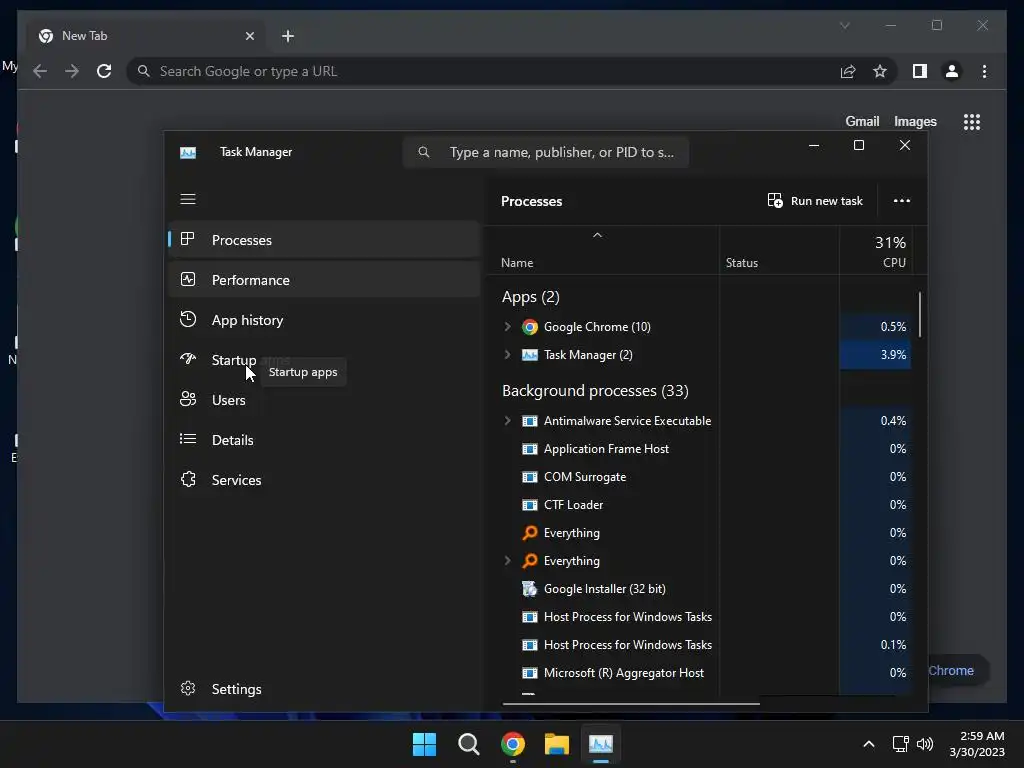Select Microsoft (R) Aggregator Host process
This screenshot has width=1024, height=768.
pyautogui.click(x=624, y=673)
